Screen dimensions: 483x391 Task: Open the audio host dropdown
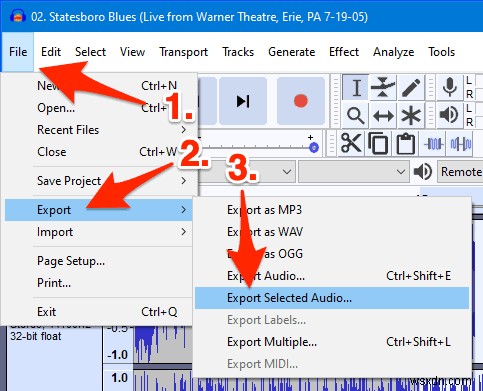click(x=247, y=172)
